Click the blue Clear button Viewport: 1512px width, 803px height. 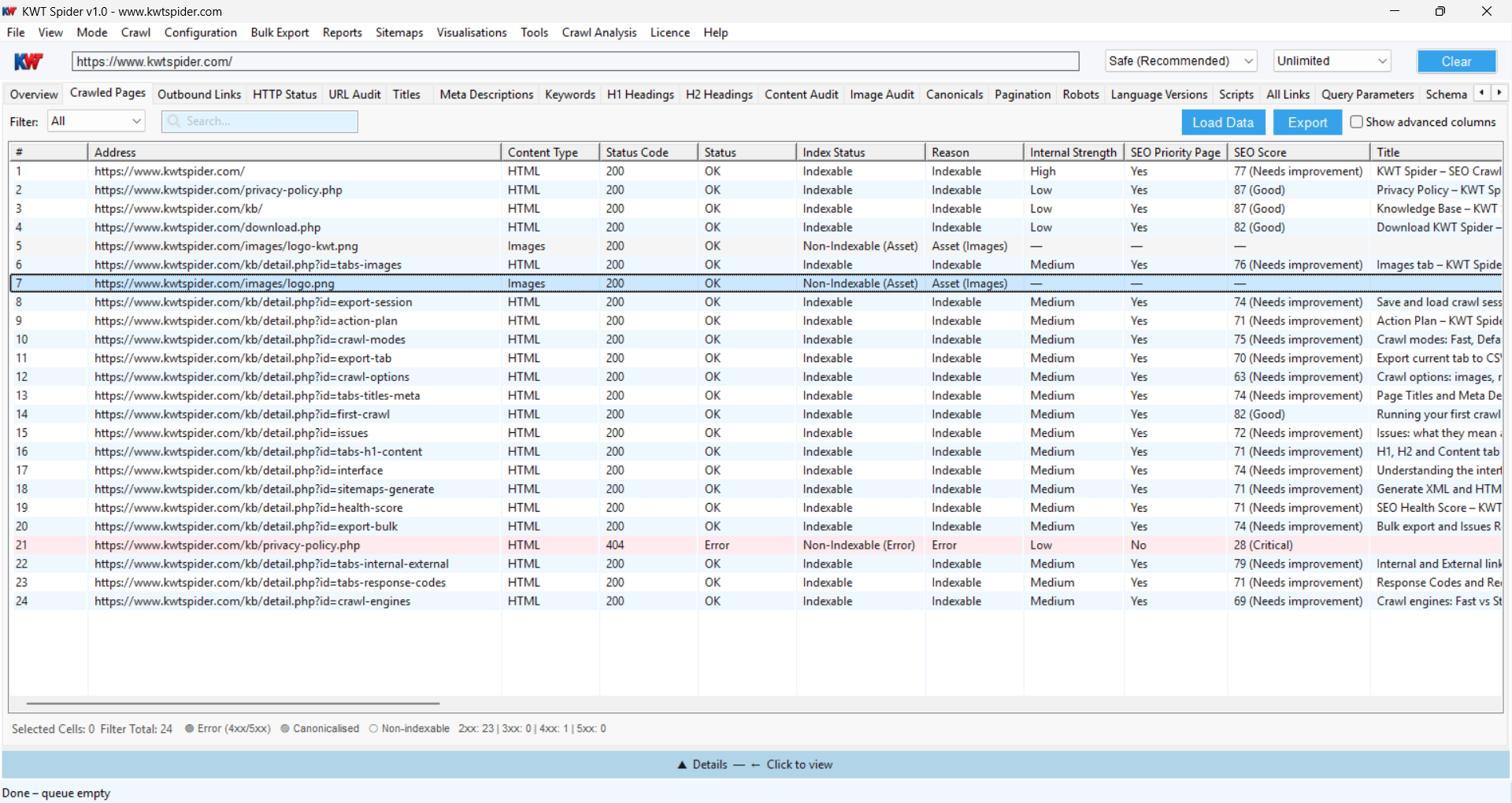1456,61
